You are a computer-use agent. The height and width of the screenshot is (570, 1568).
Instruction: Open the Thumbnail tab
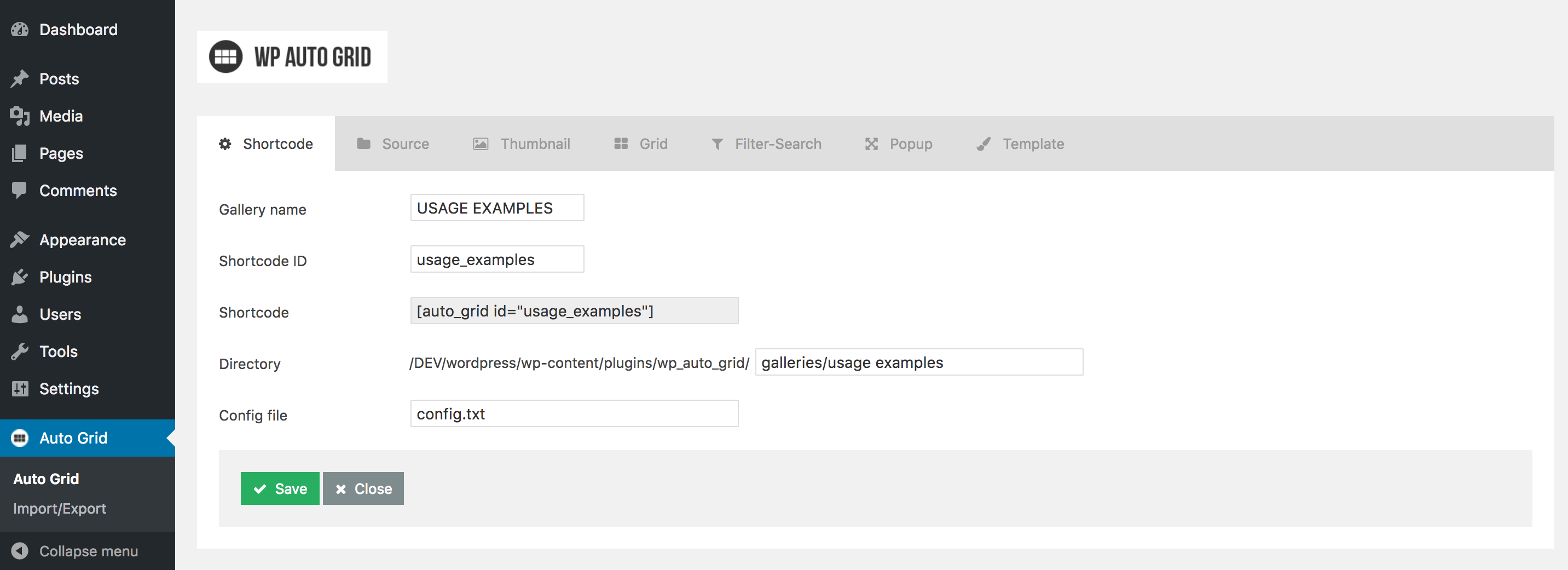(522, 143)
